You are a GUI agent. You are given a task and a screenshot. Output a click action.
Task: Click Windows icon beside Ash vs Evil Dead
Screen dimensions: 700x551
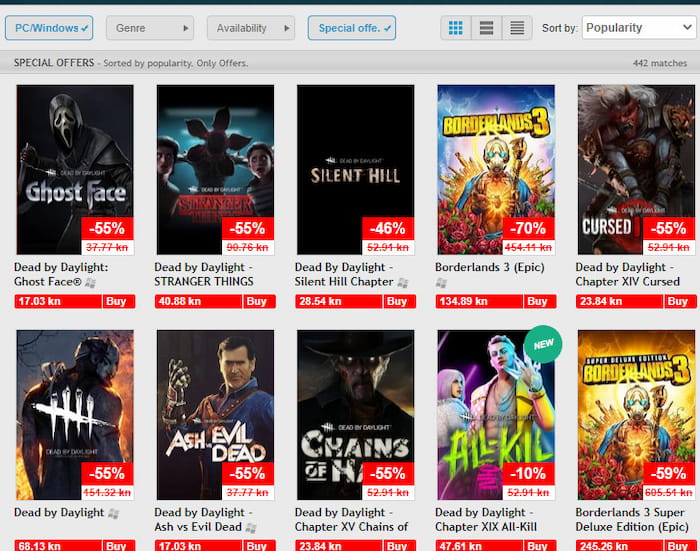(251, 528)
